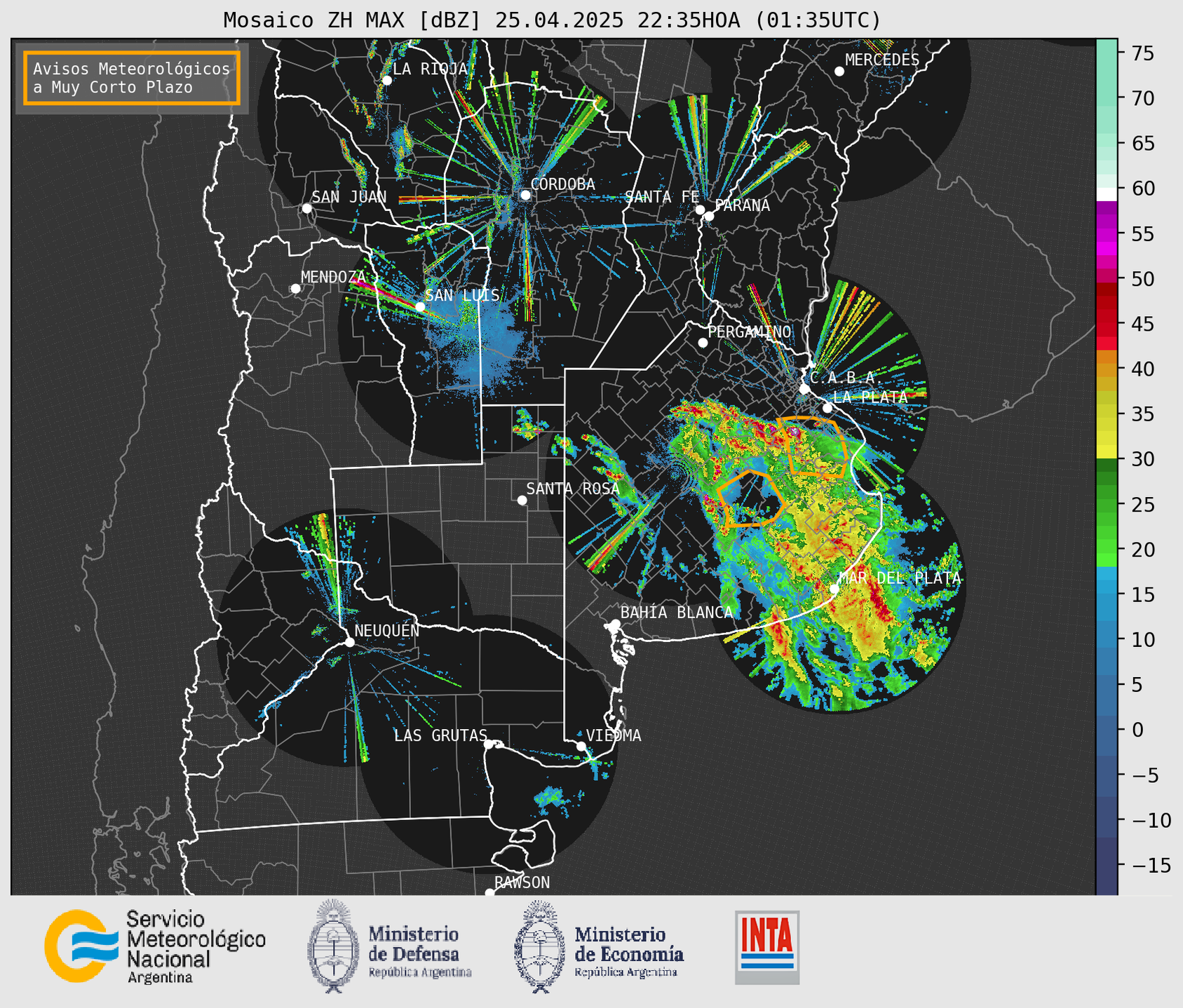Click the −15 scale value label
The image size is (1183, 1008).
1150,865
